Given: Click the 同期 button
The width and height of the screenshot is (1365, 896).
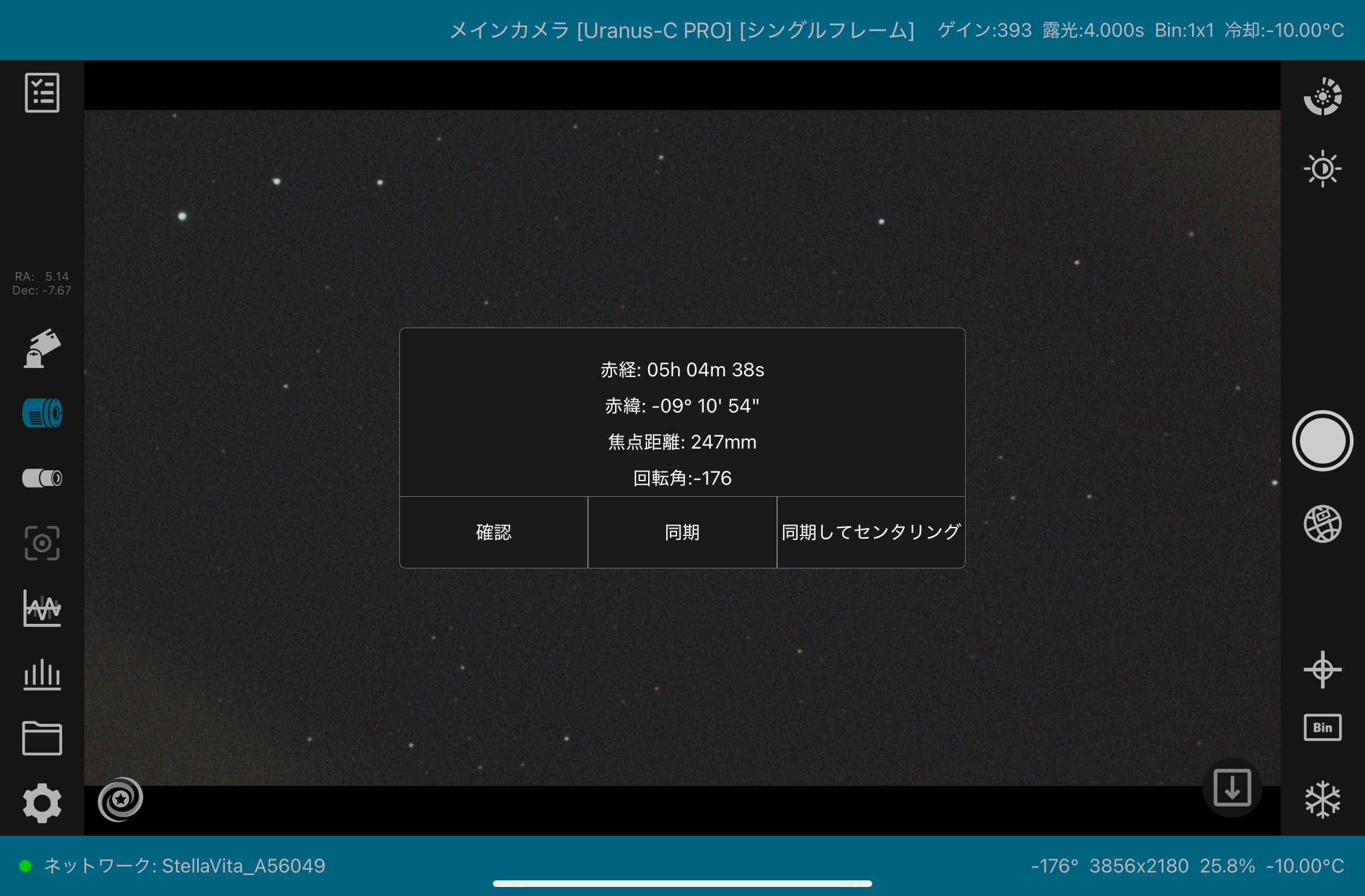Looking at the screenshot, I should pyautogui.click(x=682, y=532).
